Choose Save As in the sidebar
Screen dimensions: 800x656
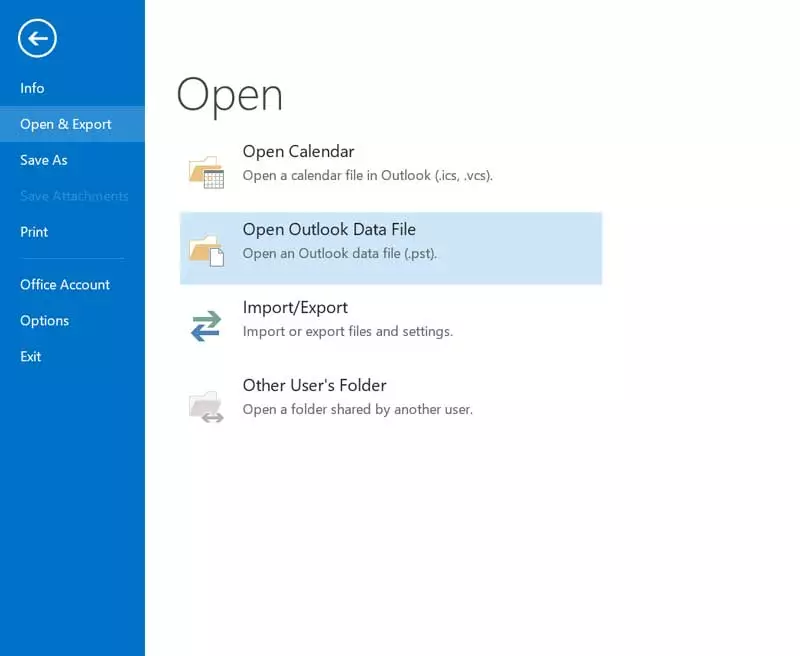[44, 160]
